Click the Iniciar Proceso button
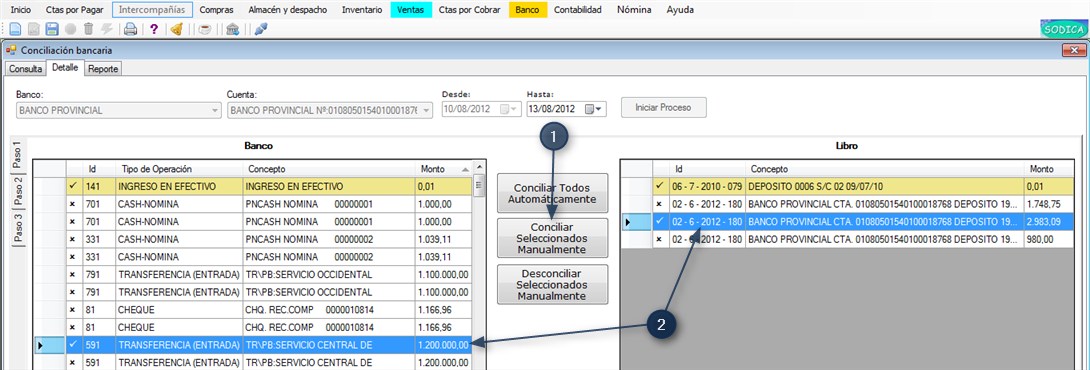 pyautogui.click(x=664, y=108)
